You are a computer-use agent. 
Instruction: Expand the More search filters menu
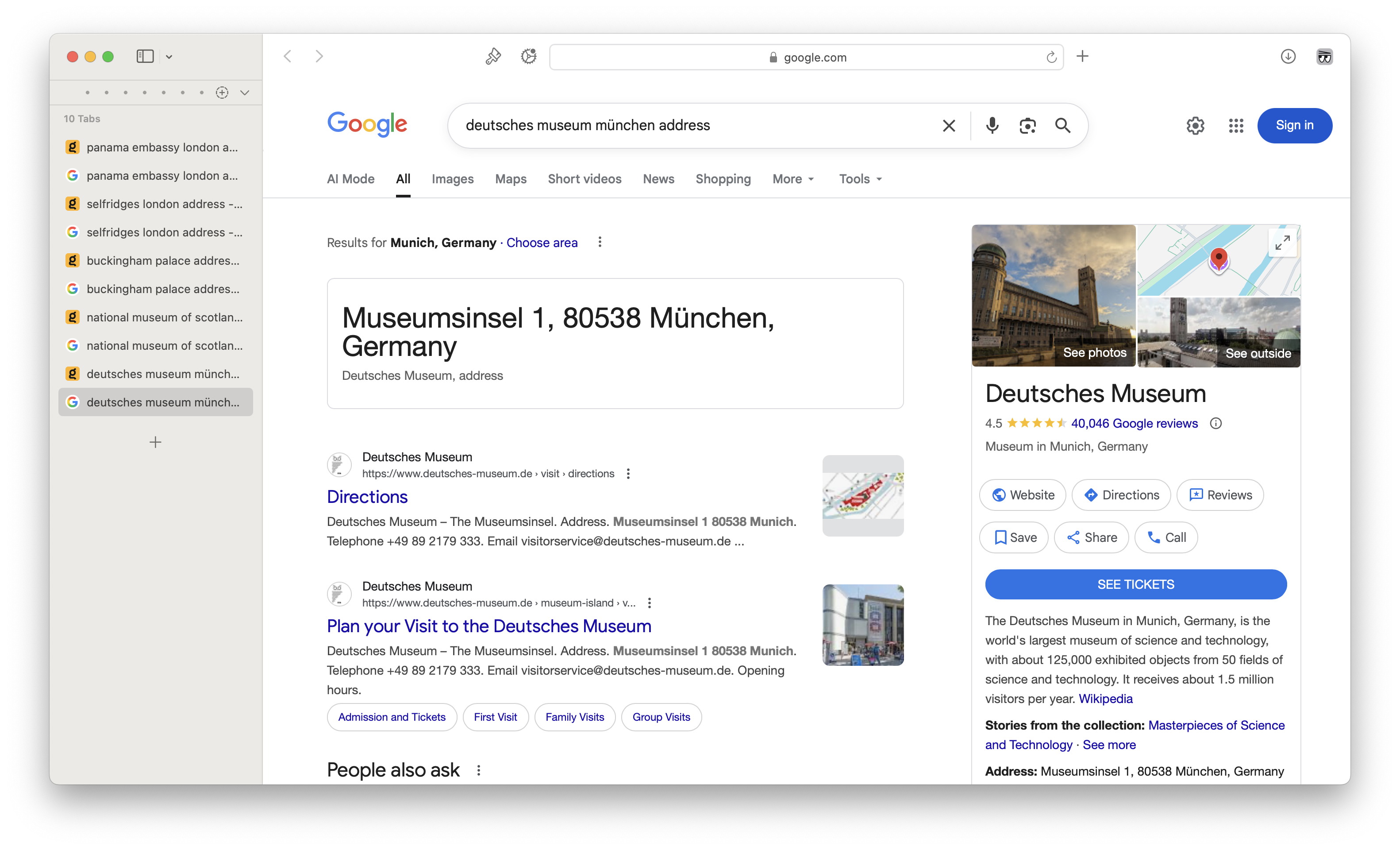(793, 179)
